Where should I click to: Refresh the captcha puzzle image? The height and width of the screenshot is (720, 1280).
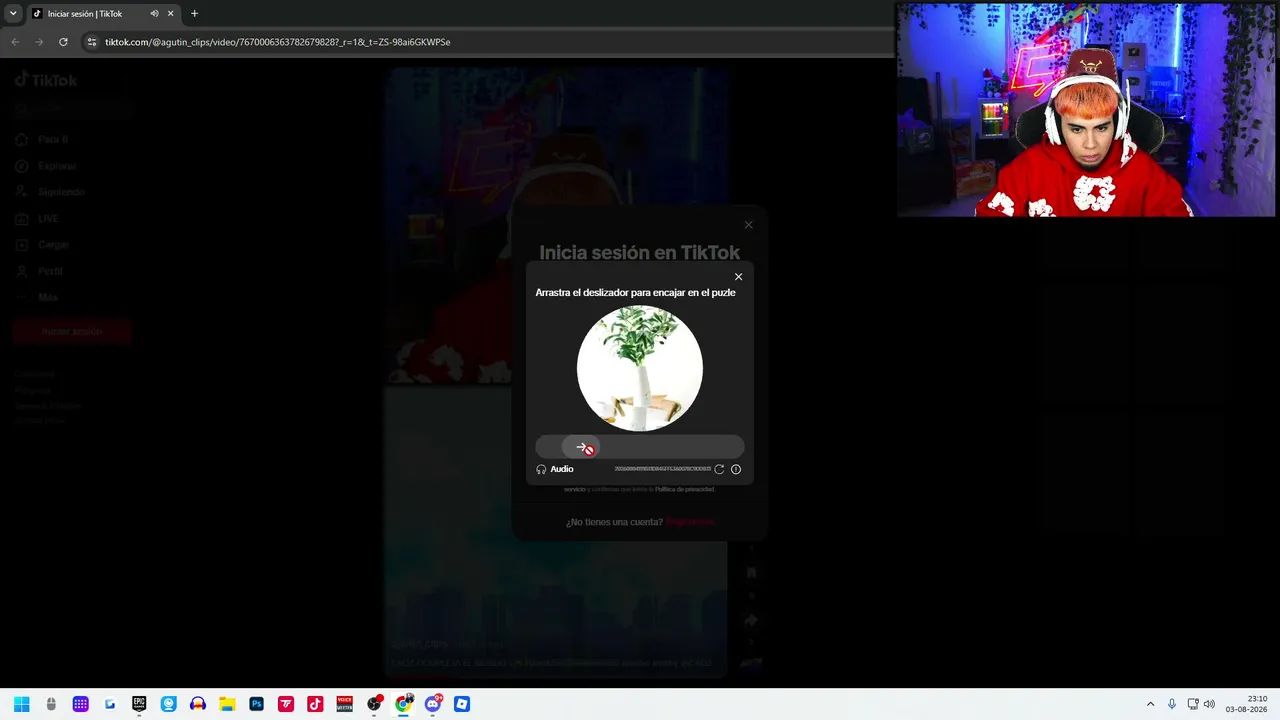719,469
